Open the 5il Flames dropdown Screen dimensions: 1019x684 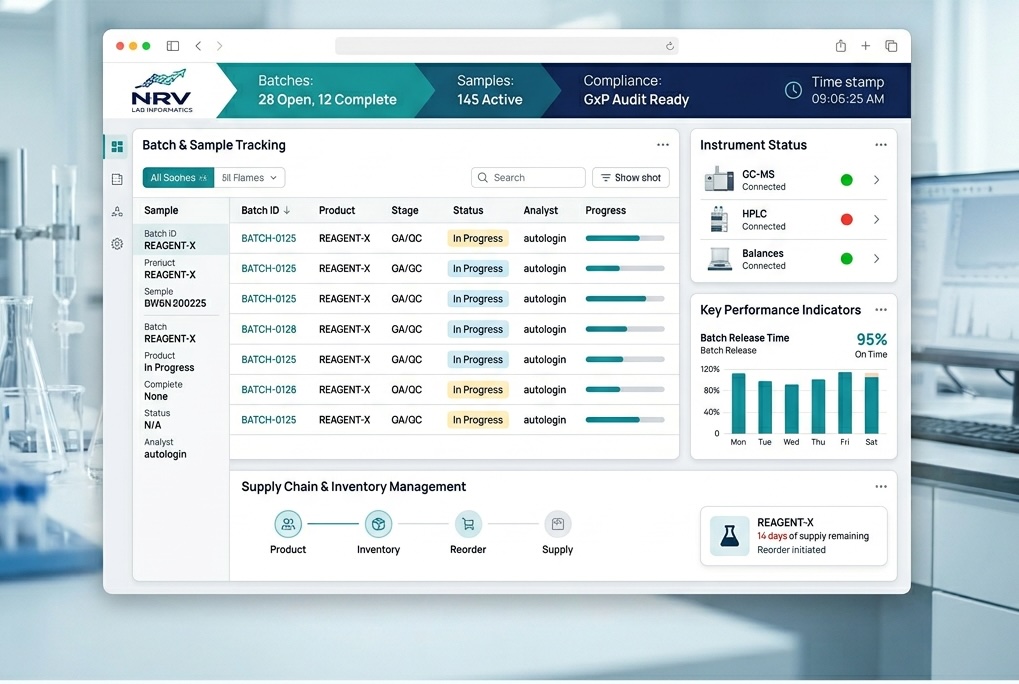(x=250, y=177)
